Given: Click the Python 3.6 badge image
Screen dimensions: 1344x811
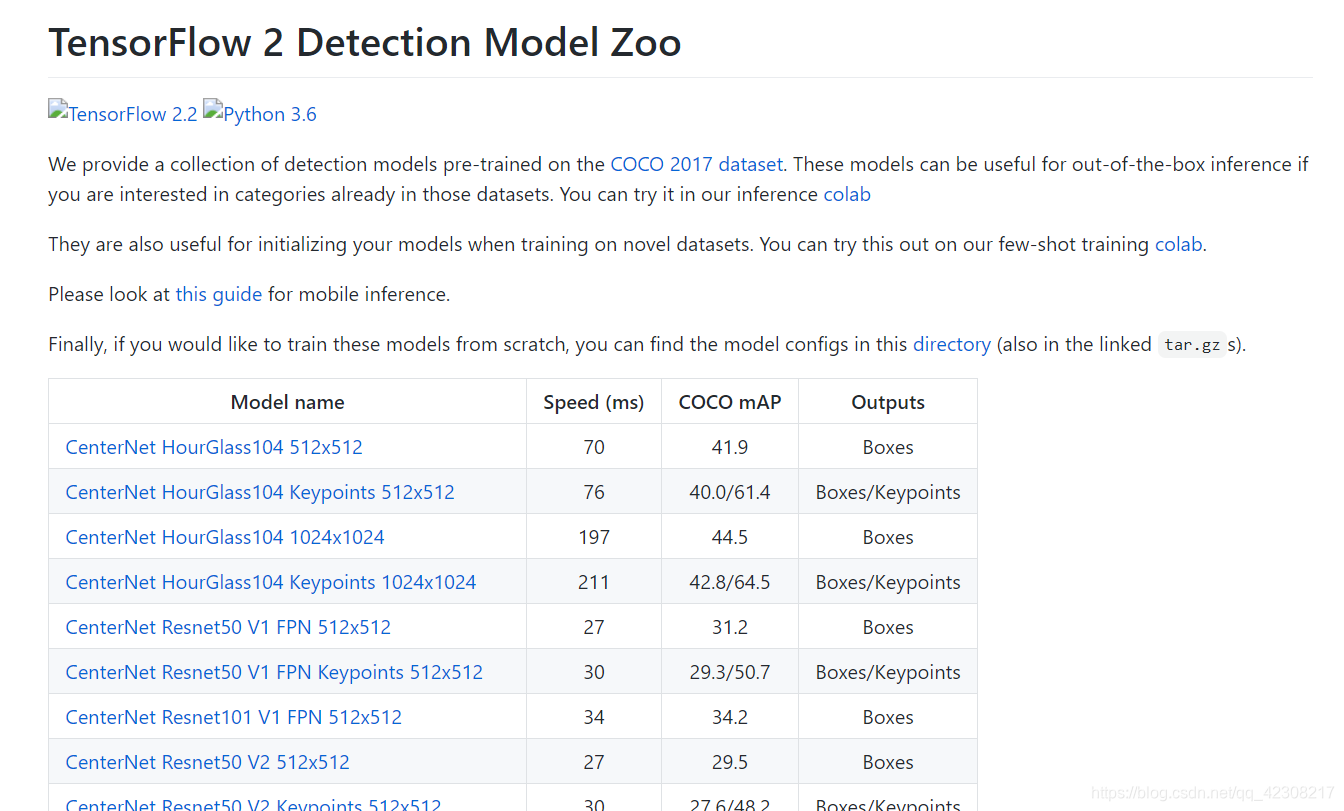Looking at the screenshot, I should click(260, 113).
